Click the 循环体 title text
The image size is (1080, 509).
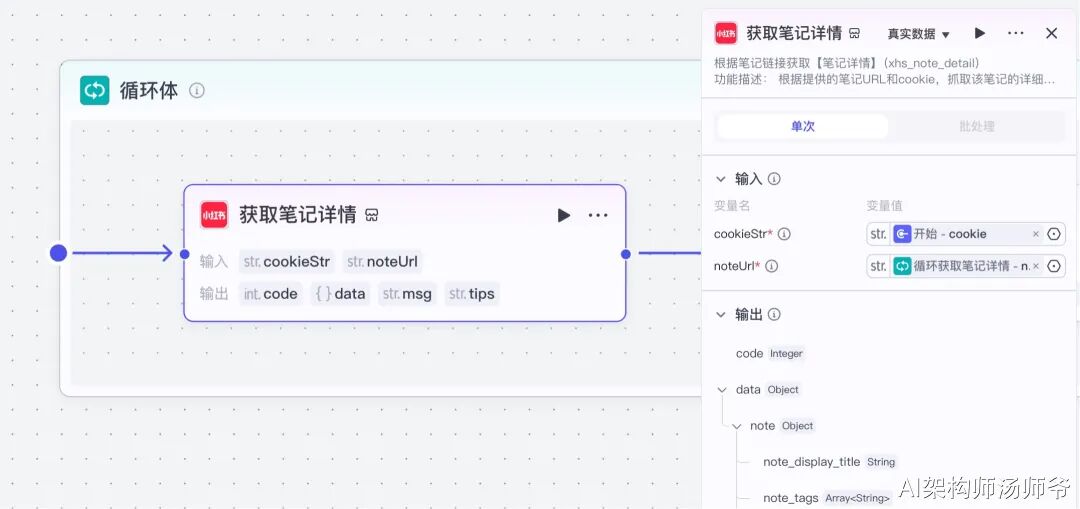click(x=149, y=90)
